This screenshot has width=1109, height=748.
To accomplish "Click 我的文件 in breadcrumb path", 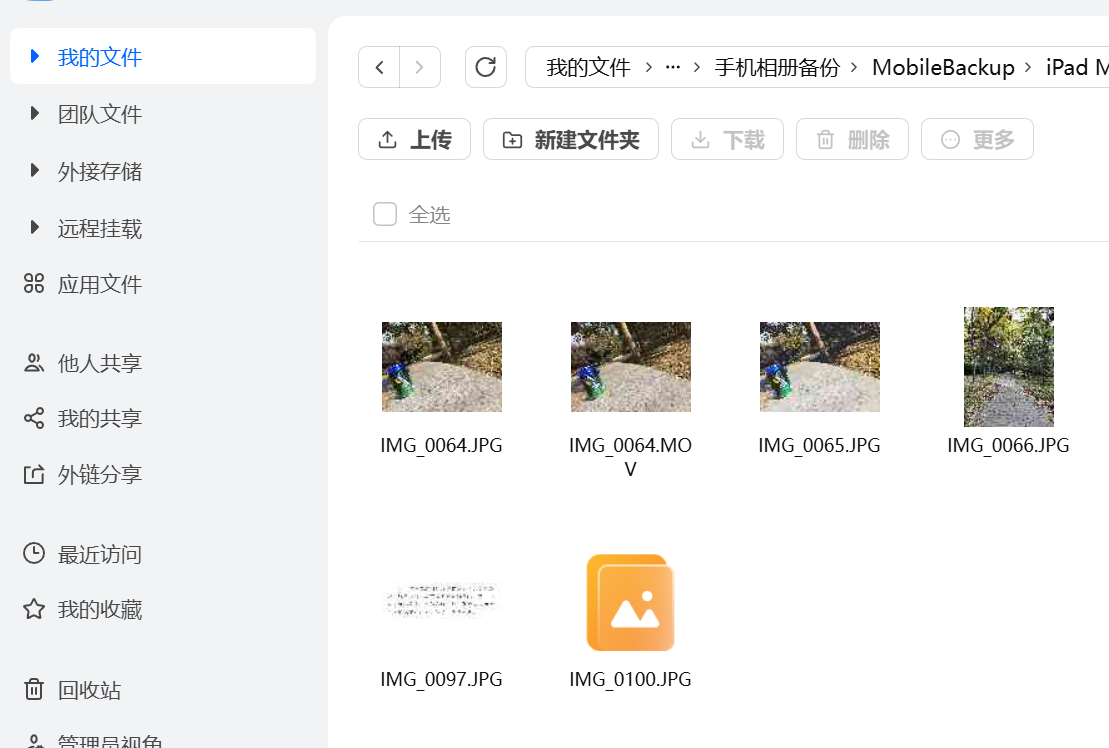I will 588,67.
